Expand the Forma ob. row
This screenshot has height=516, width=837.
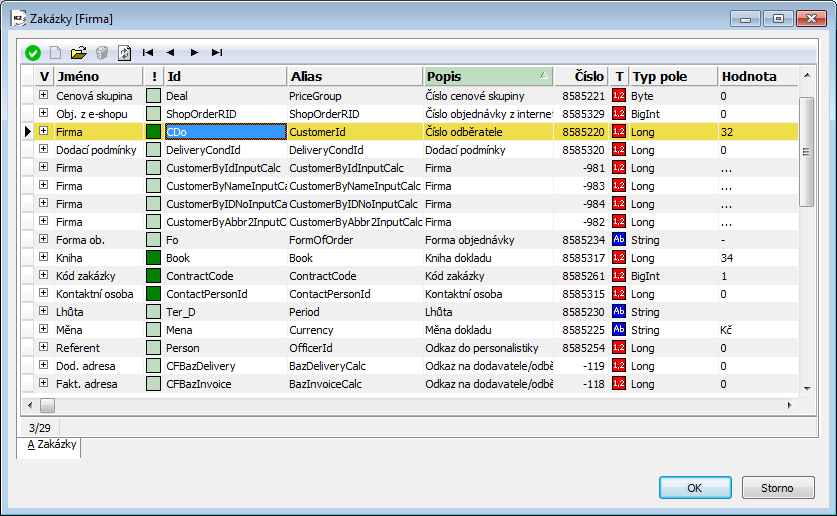pyautogui.click(x=43, y=239)
